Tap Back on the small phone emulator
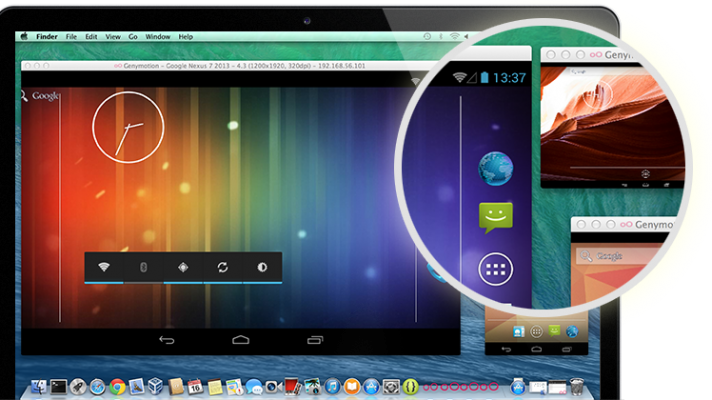Viewport: 712px width, 400px height. pos(506,349)
